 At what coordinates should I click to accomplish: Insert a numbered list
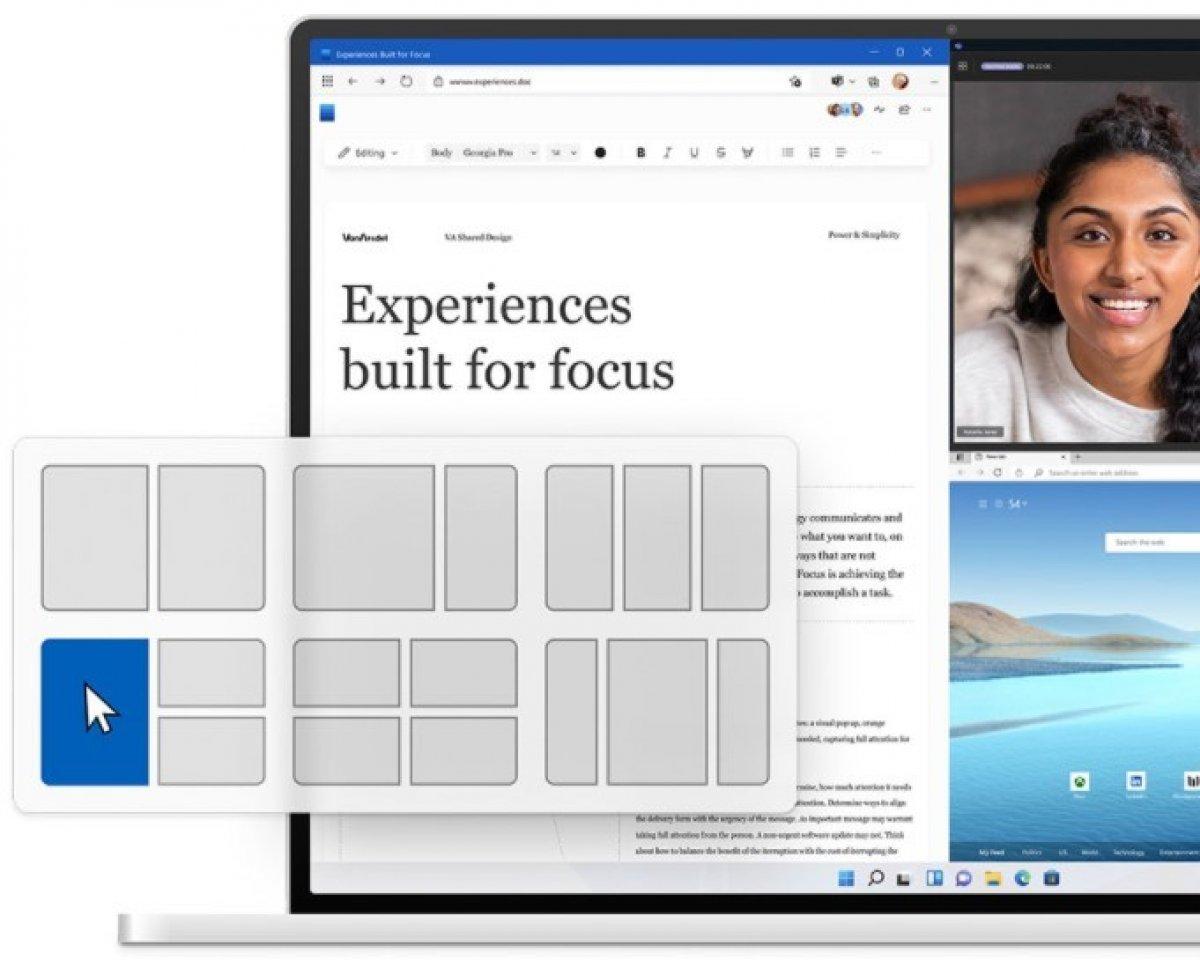tap(814, 153)
